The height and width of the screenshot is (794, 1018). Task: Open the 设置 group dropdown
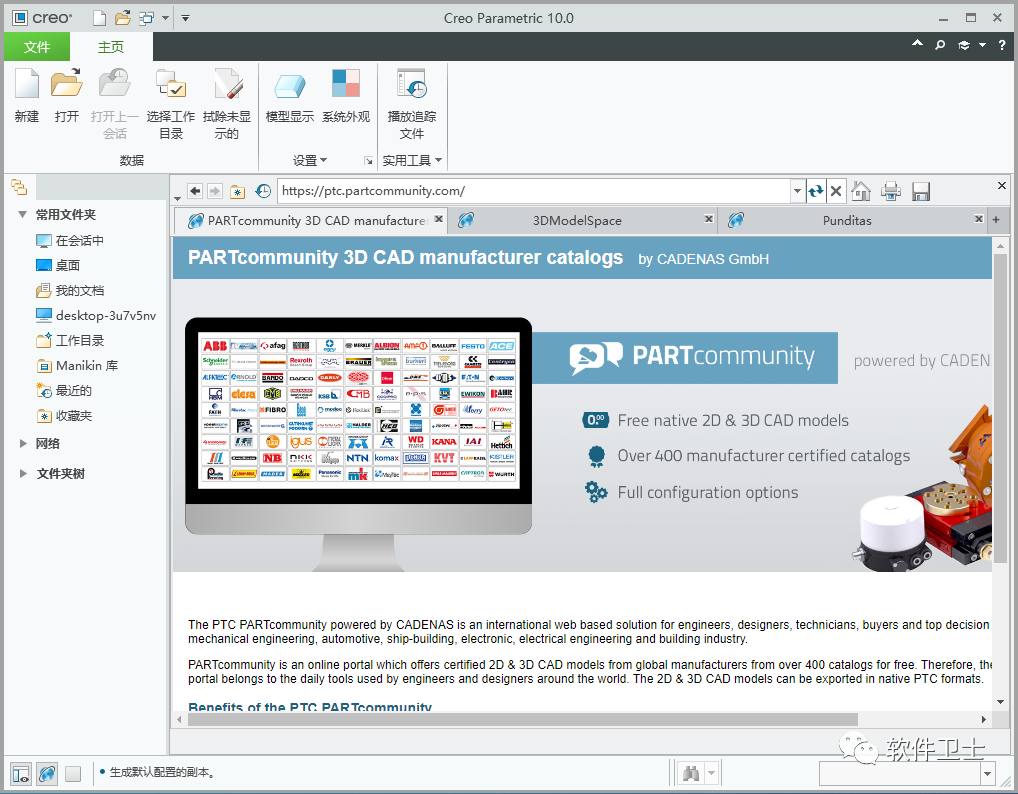310,160
